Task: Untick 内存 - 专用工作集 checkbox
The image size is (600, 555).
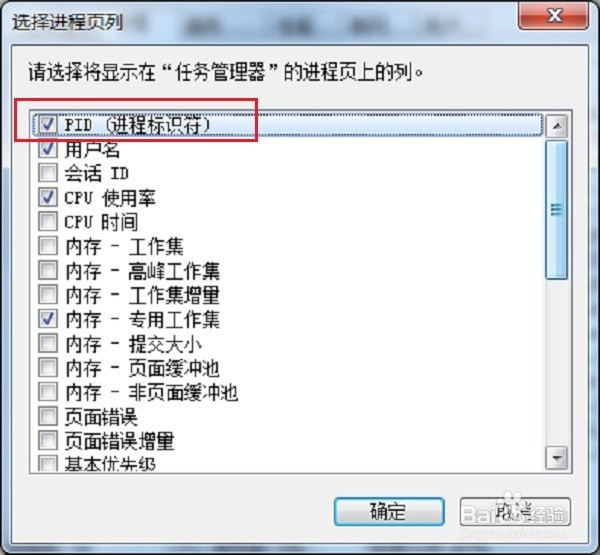Action: 48,318
